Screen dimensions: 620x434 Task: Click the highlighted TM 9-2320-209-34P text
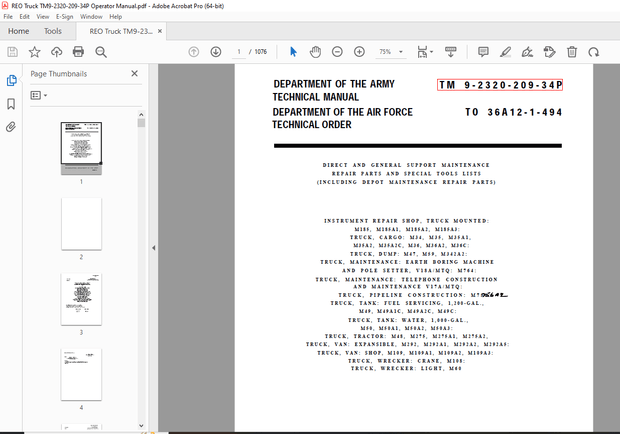coord(500,85)
